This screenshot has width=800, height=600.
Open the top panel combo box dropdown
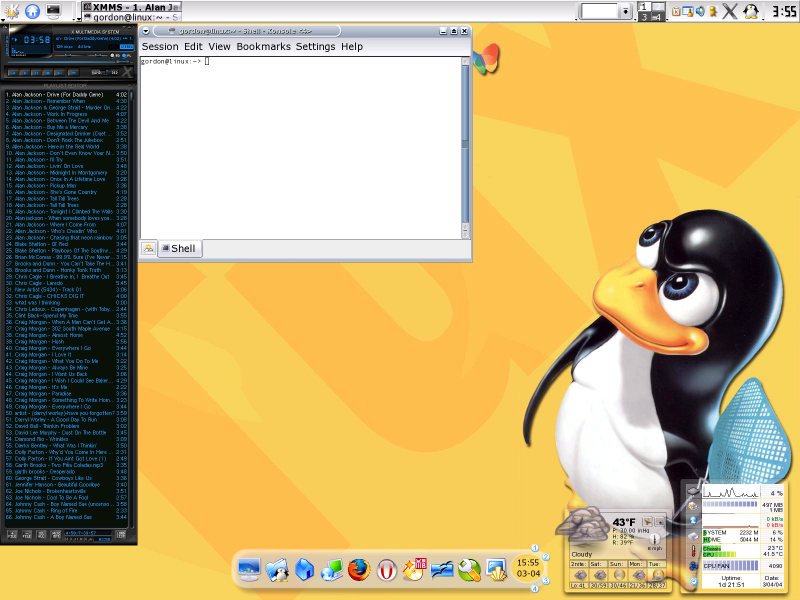[x=626, y=11]
